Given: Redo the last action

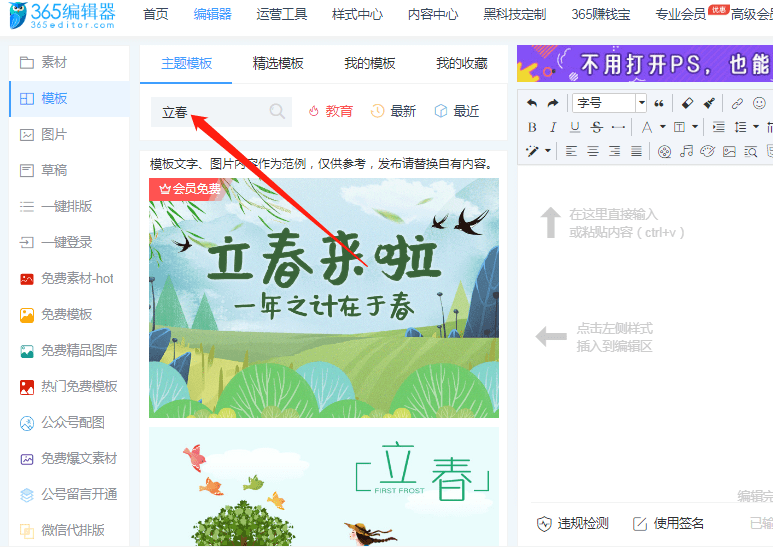Looking at the screenshot, I should click(x=553, y=103).
